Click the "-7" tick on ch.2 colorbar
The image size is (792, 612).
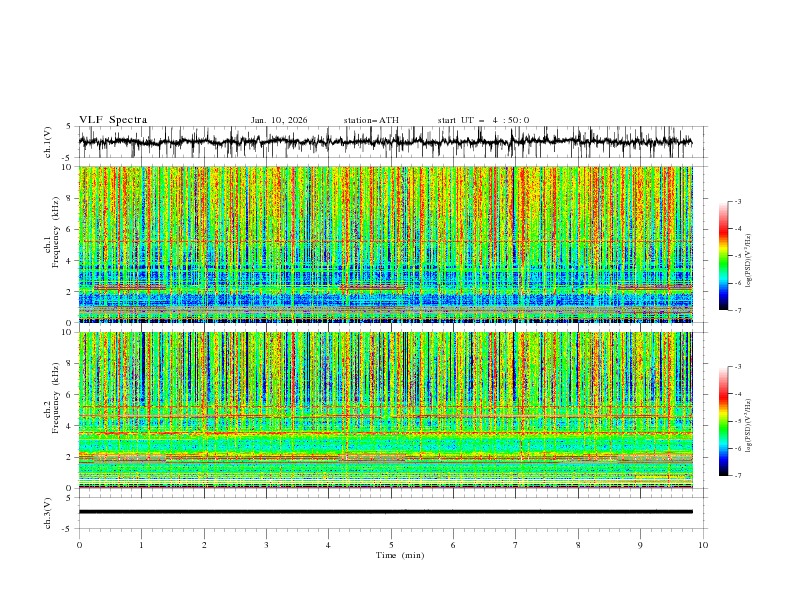tap(737, 476)
